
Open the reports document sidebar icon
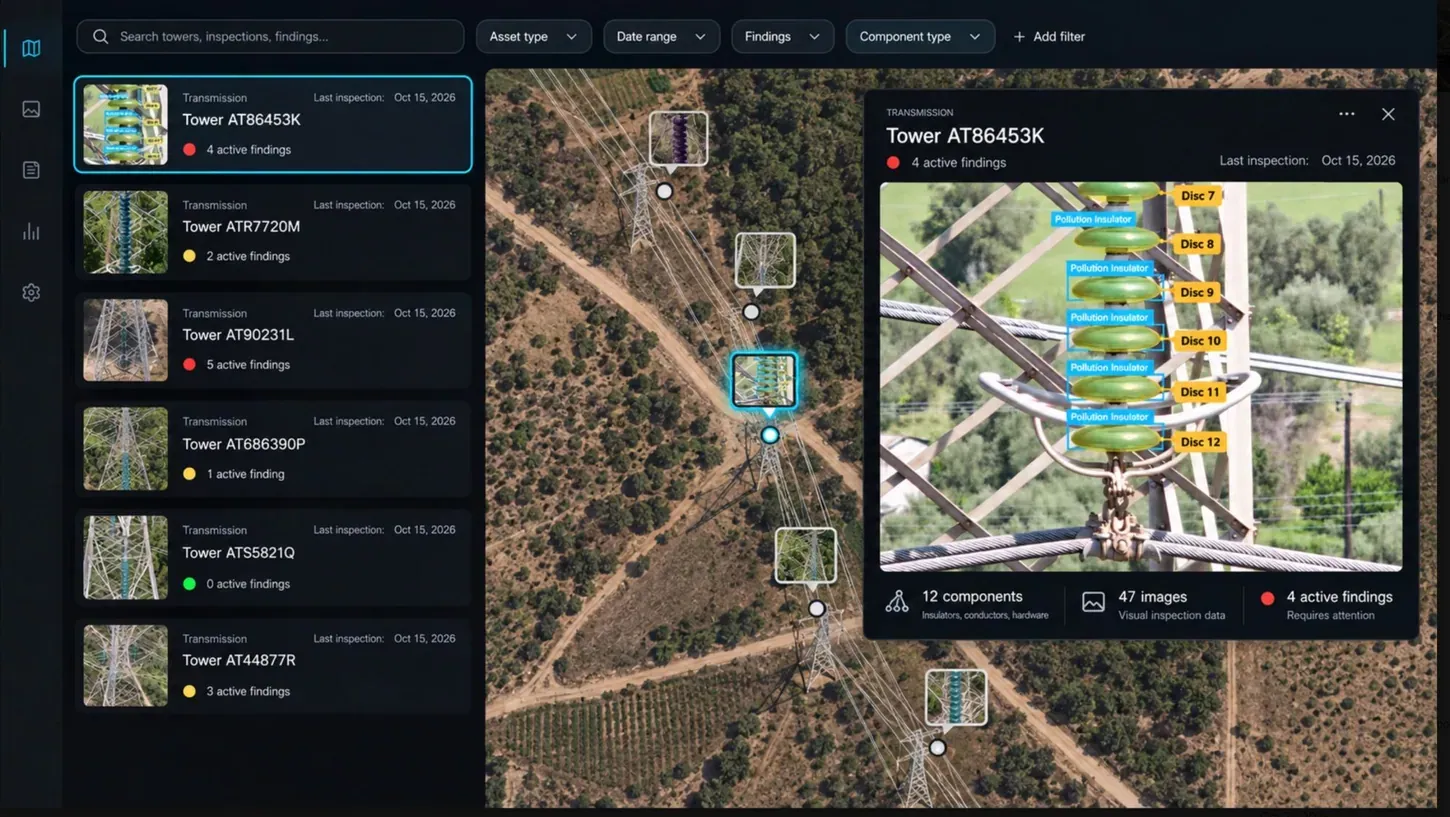[x=31, y=170]
